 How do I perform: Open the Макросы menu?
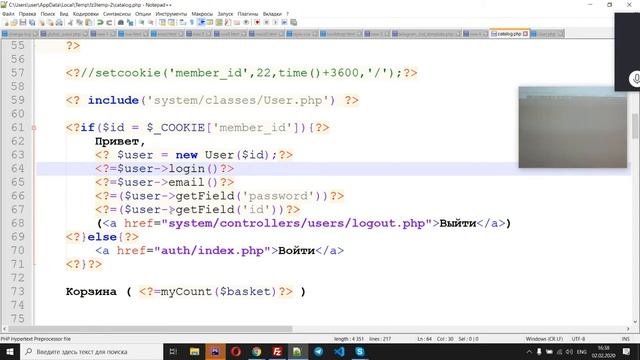coord(202,14)
